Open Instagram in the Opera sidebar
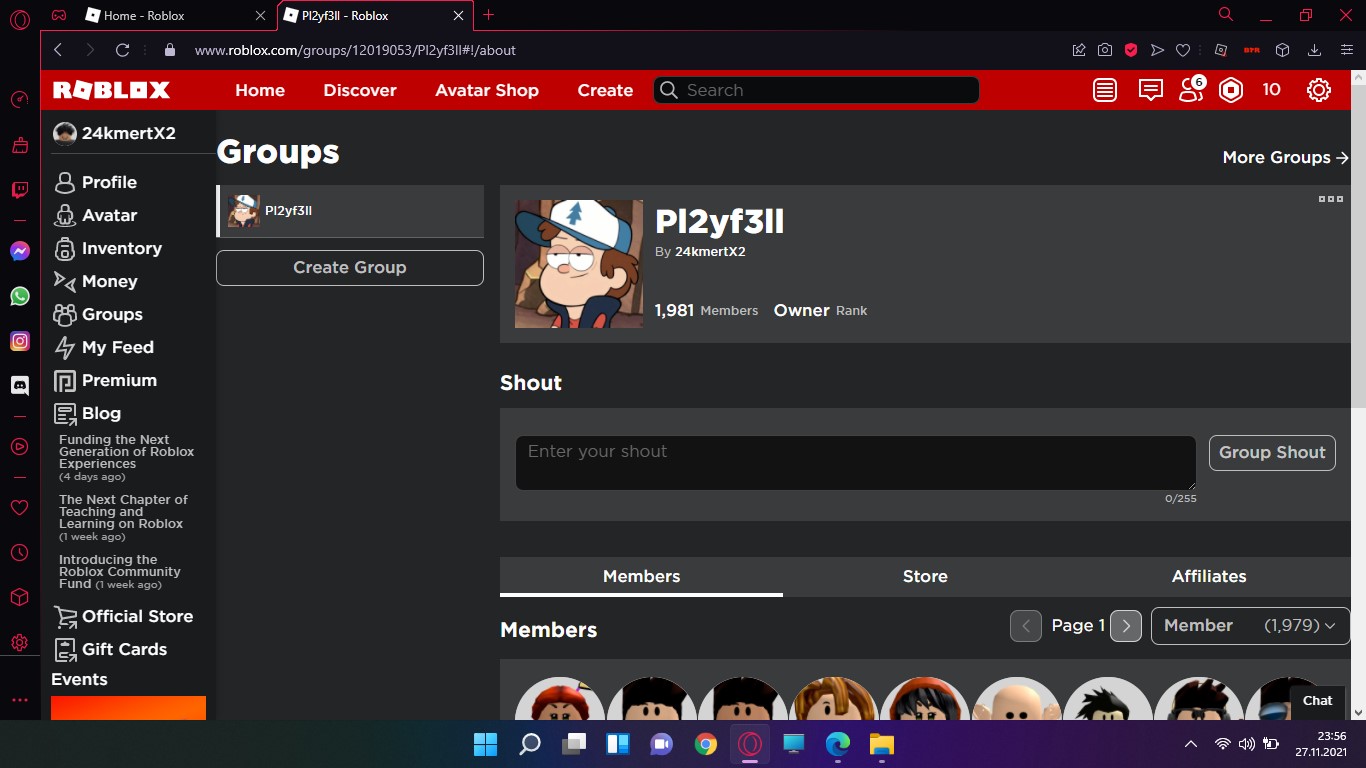 (20, 341)
